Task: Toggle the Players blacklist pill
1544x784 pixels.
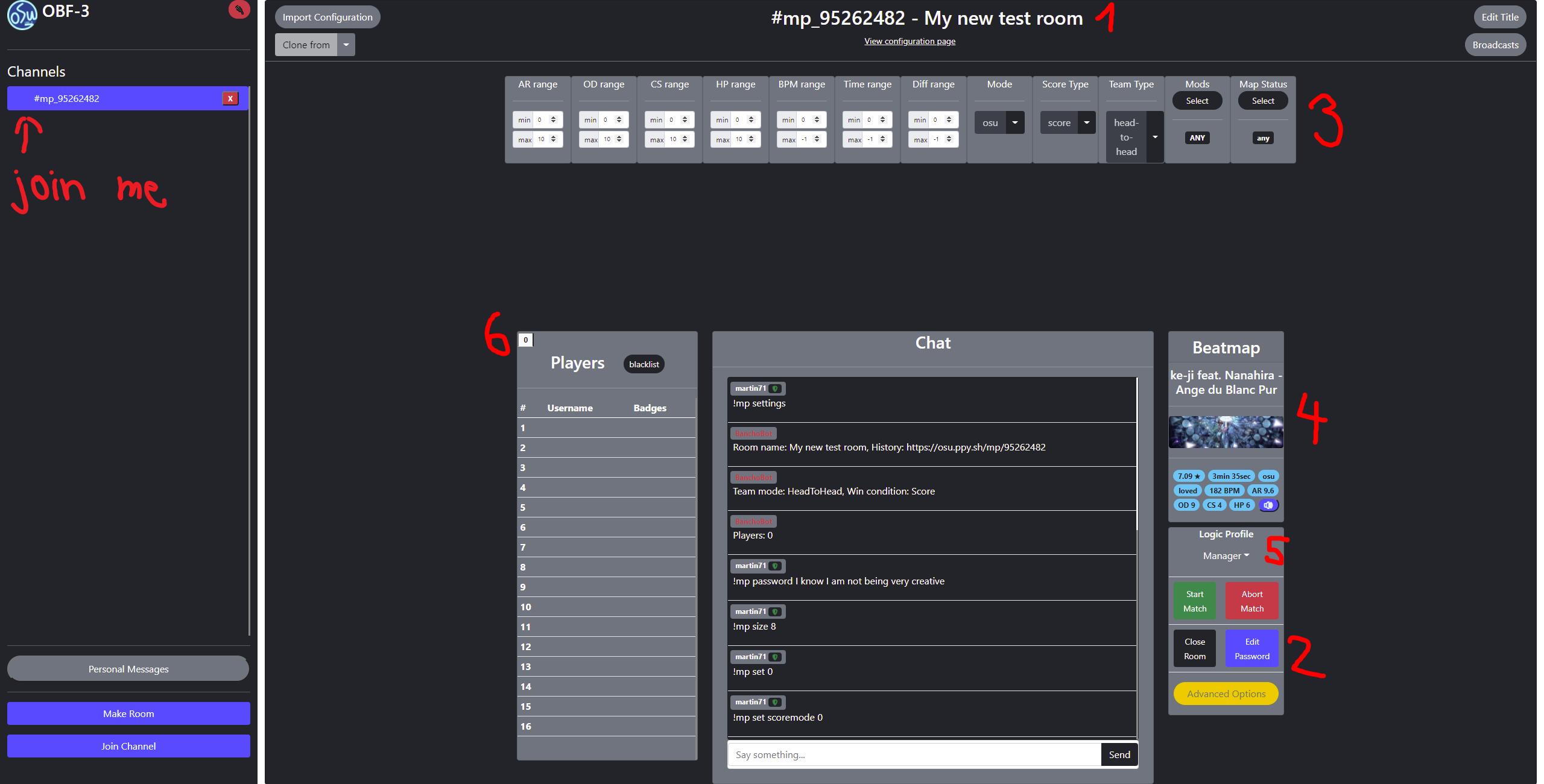Action: click(644, 364)
